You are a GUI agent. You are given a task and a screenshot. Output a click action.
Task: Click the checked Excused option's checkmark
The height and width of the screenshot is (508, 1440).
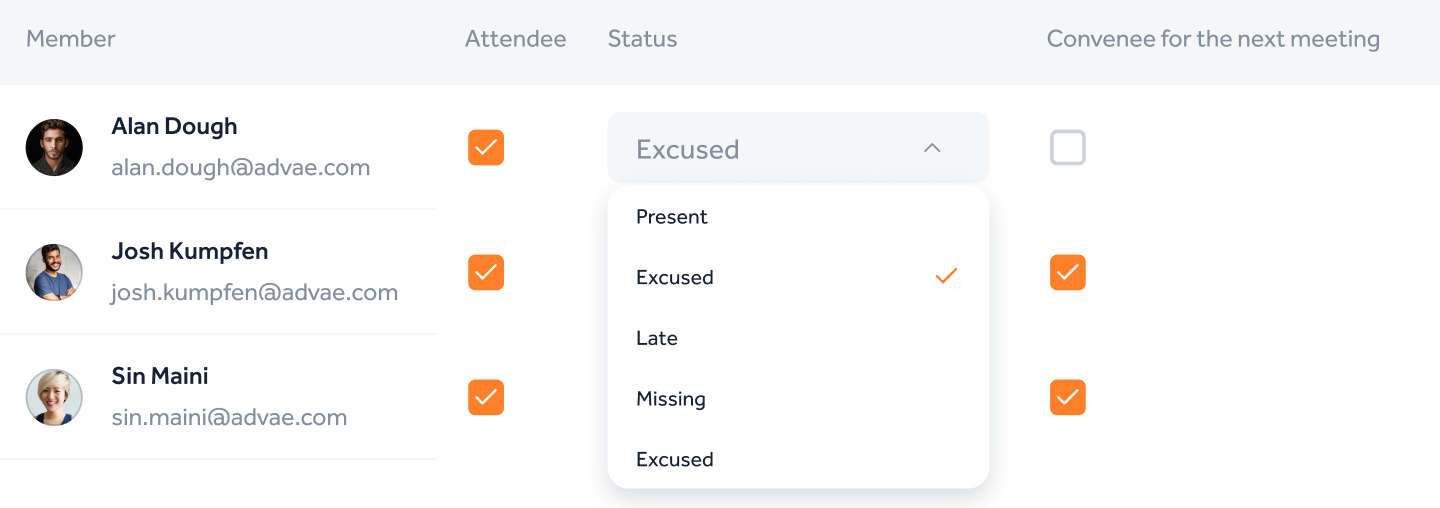(x=946, y=277)
